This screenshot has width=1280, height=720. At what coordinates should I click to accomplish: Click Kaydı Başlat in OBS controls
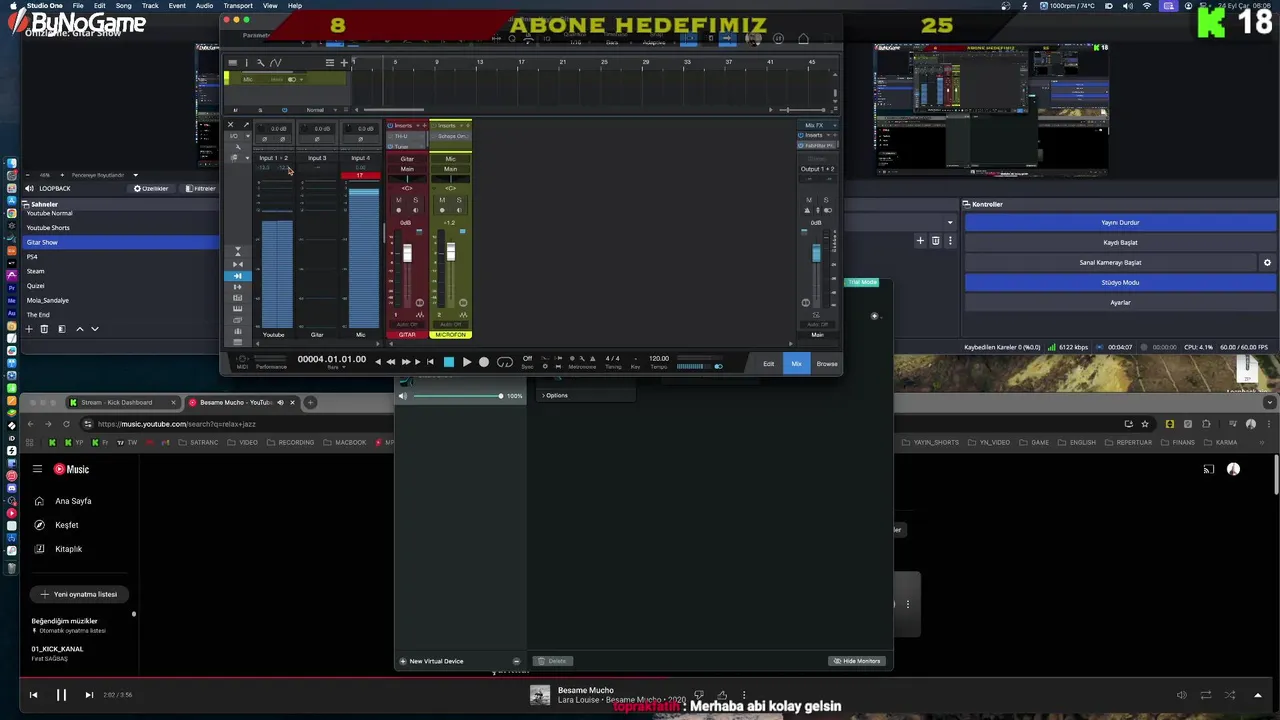coord(1120,242)
